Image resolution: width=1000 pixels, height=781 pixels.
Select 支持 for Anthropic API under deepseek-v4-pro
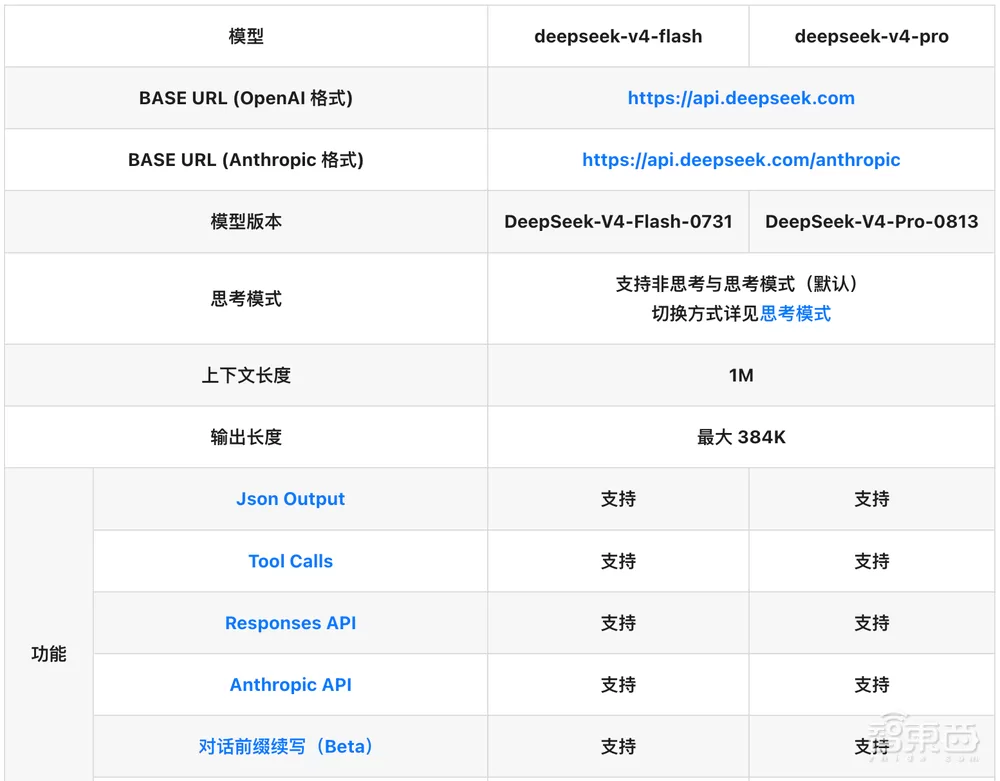pos(871,685)
